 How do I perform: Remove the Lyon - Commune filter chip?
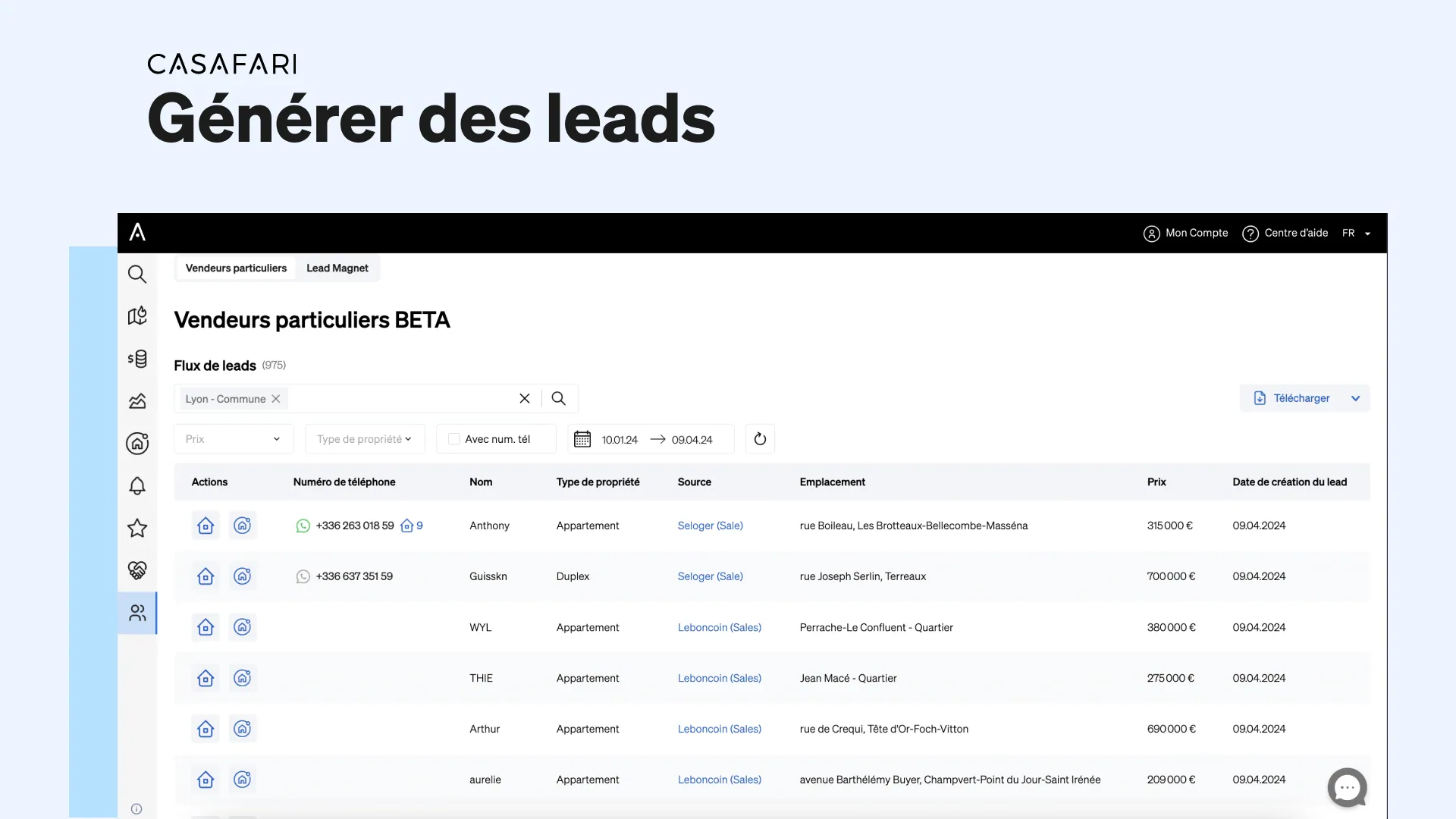pos(276,399)
